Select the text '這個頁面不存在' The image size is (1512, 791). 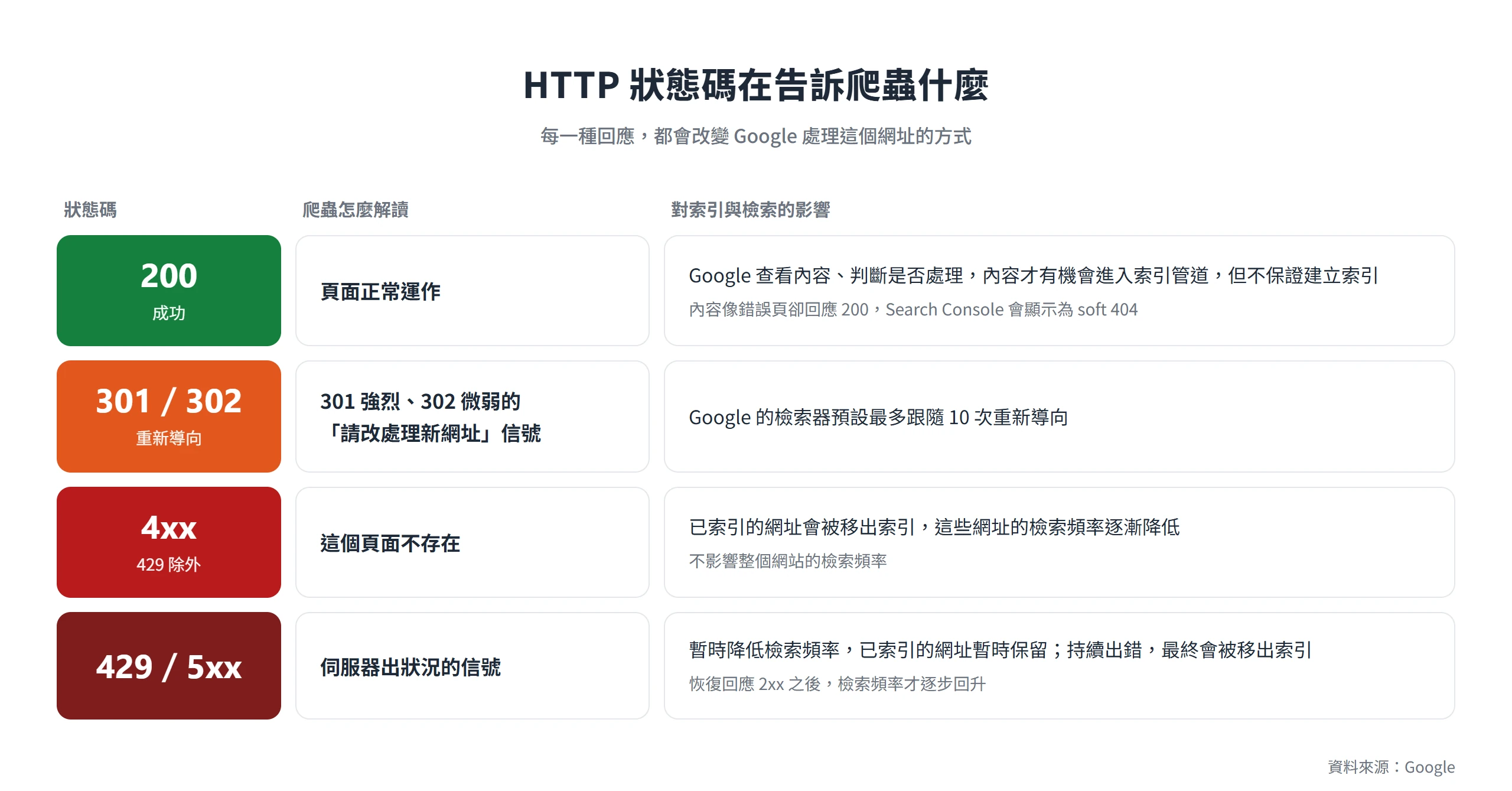point(390,543)
